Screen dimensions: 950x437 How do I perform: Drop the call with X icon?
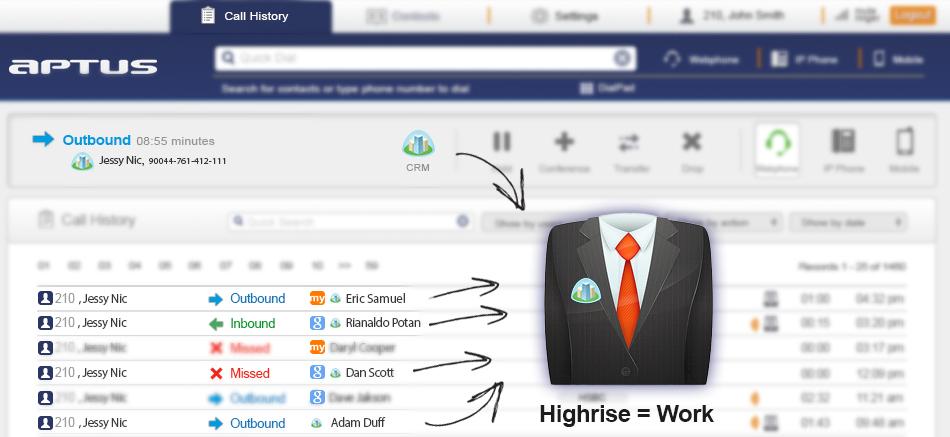692,142
